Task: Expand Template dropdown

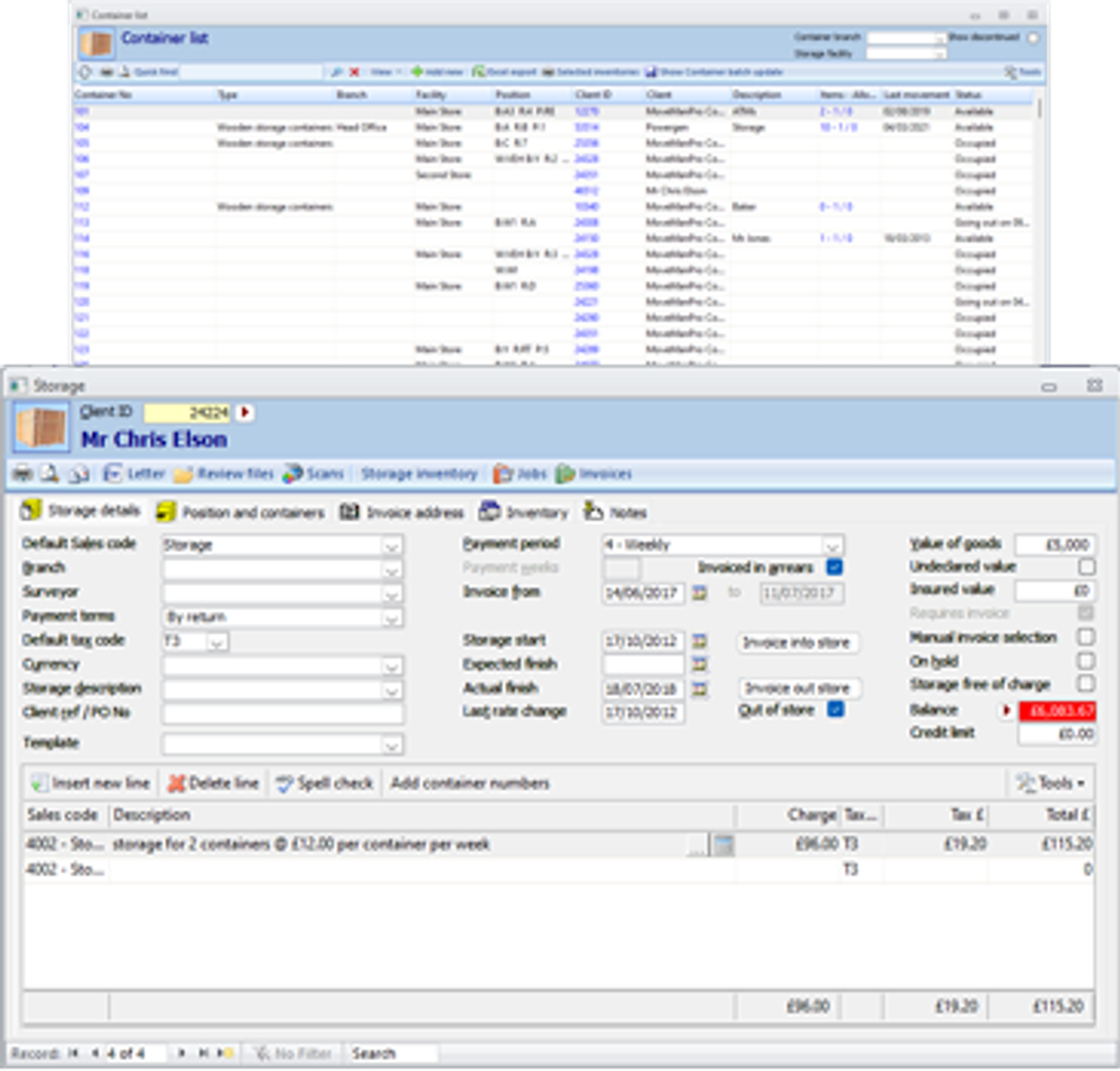Action: click(392, 745)
